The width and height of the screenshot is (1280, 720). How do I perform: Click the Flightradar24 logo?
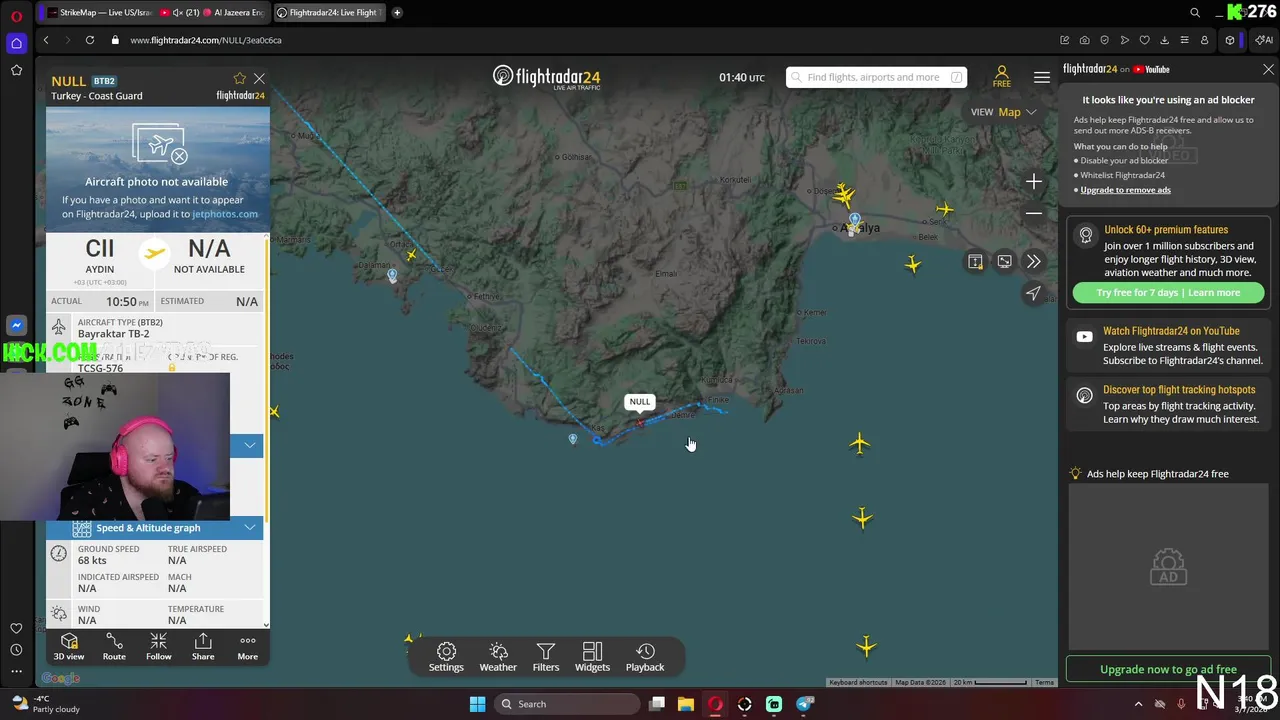(x=547, y=77)
